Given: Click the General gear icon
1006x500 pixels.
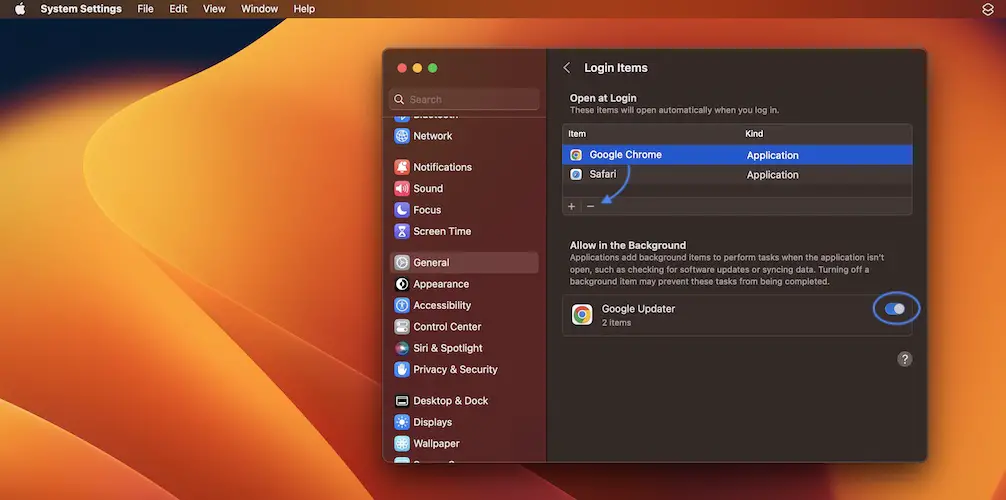Looking at the screenshot, I should click(x=402, y=263).
